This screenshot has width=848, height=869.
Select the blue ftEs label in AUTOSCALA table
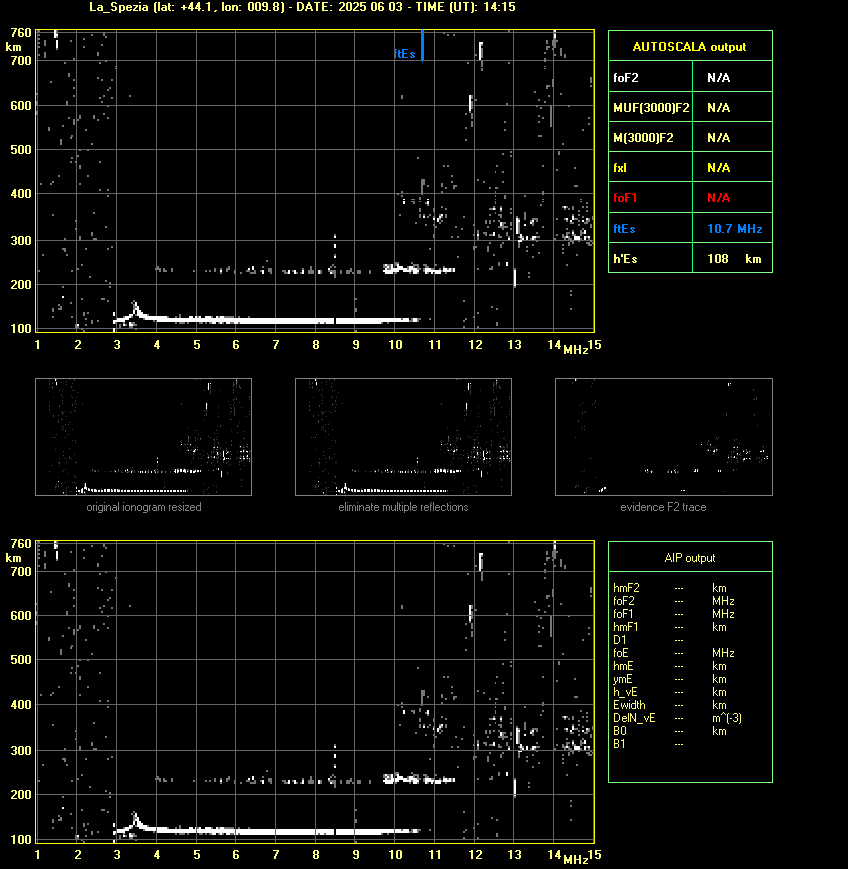coord(624,228)
